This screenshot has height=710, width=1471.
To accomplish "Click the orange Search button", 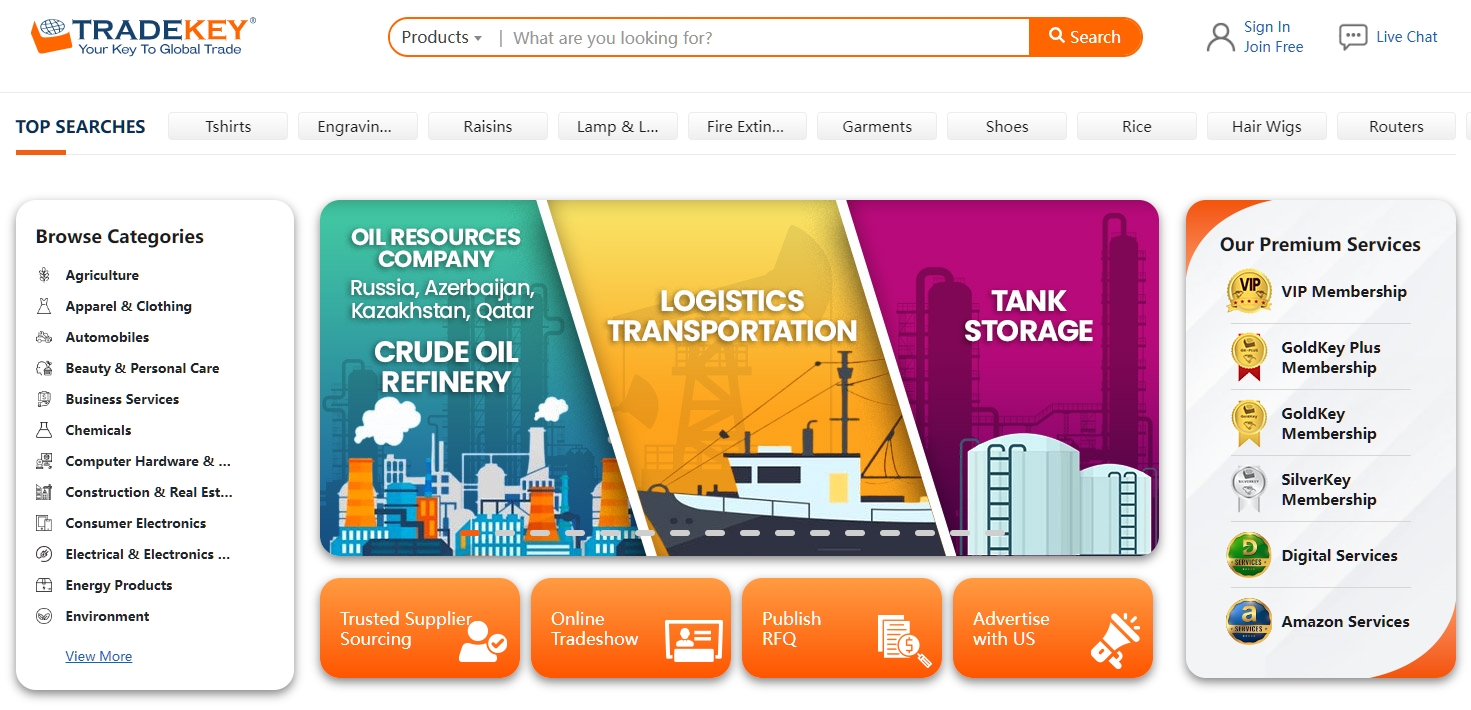I will [x=1085, y=37].
